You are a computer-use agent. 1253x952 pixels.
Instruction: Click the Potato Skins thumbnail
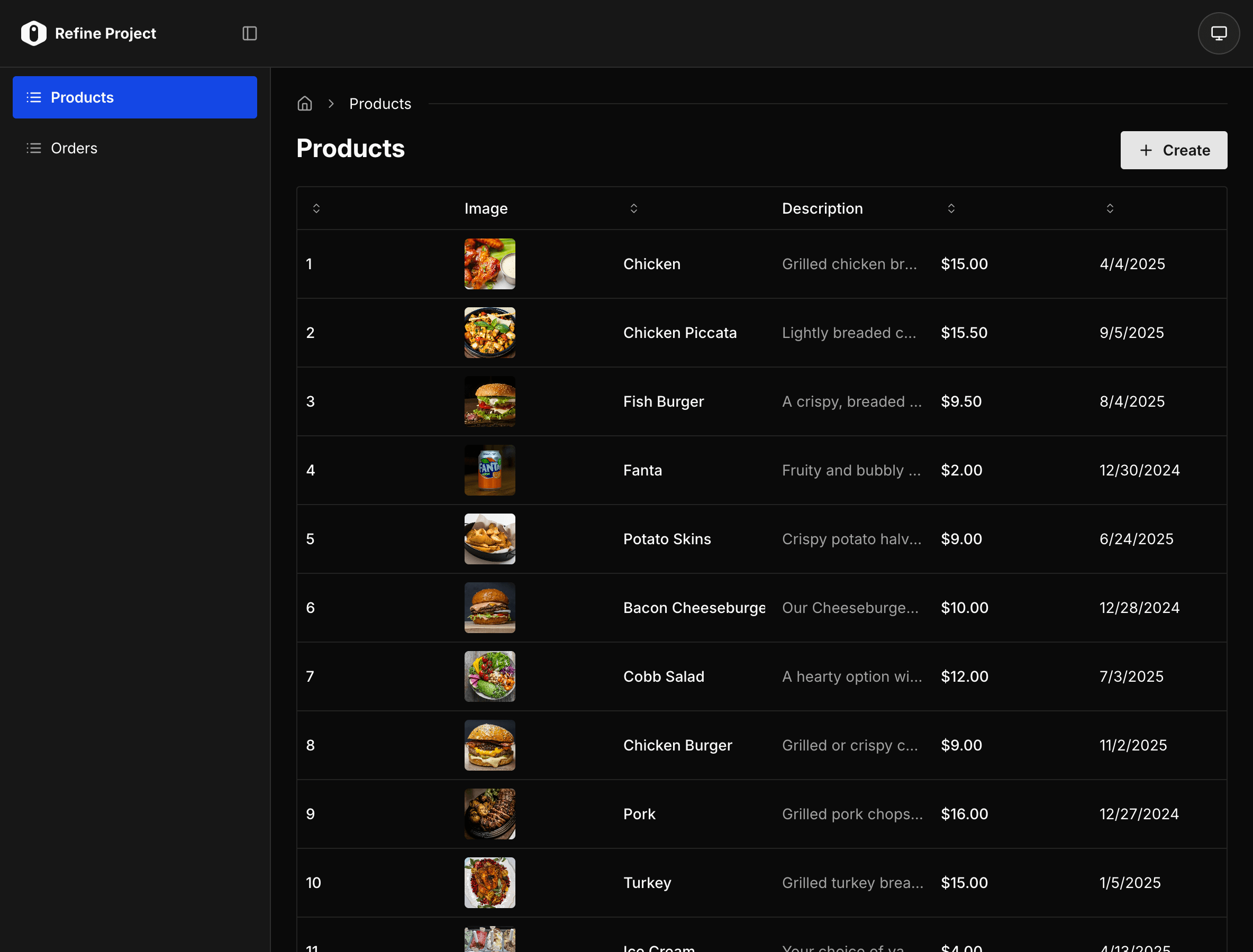tap(490, 539)
